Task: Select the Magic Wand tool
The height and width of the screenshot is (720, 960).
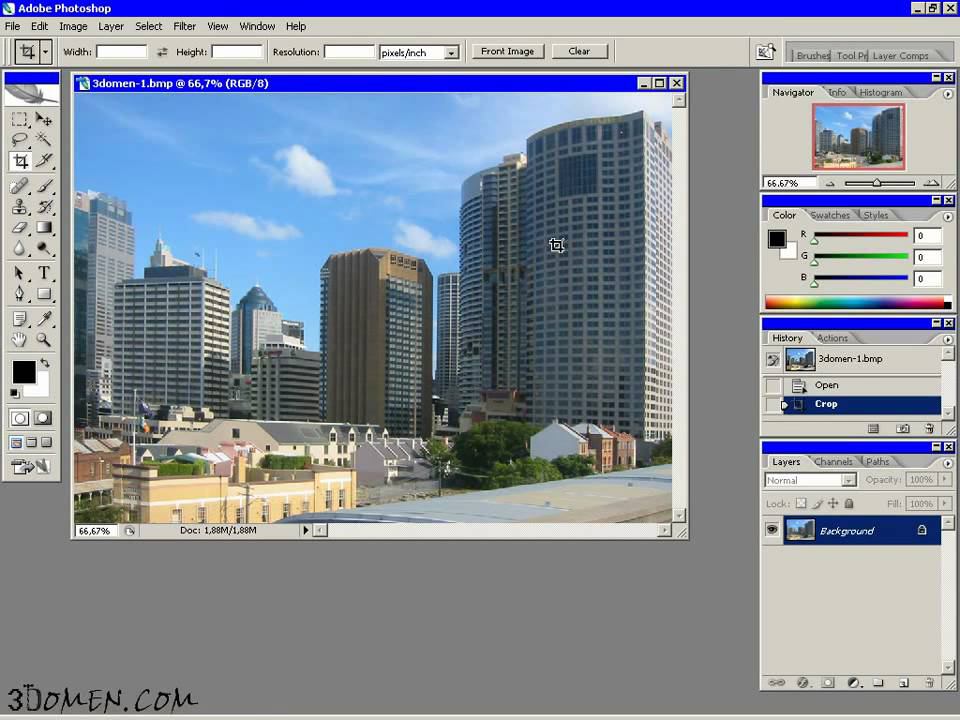Action: 44,139
